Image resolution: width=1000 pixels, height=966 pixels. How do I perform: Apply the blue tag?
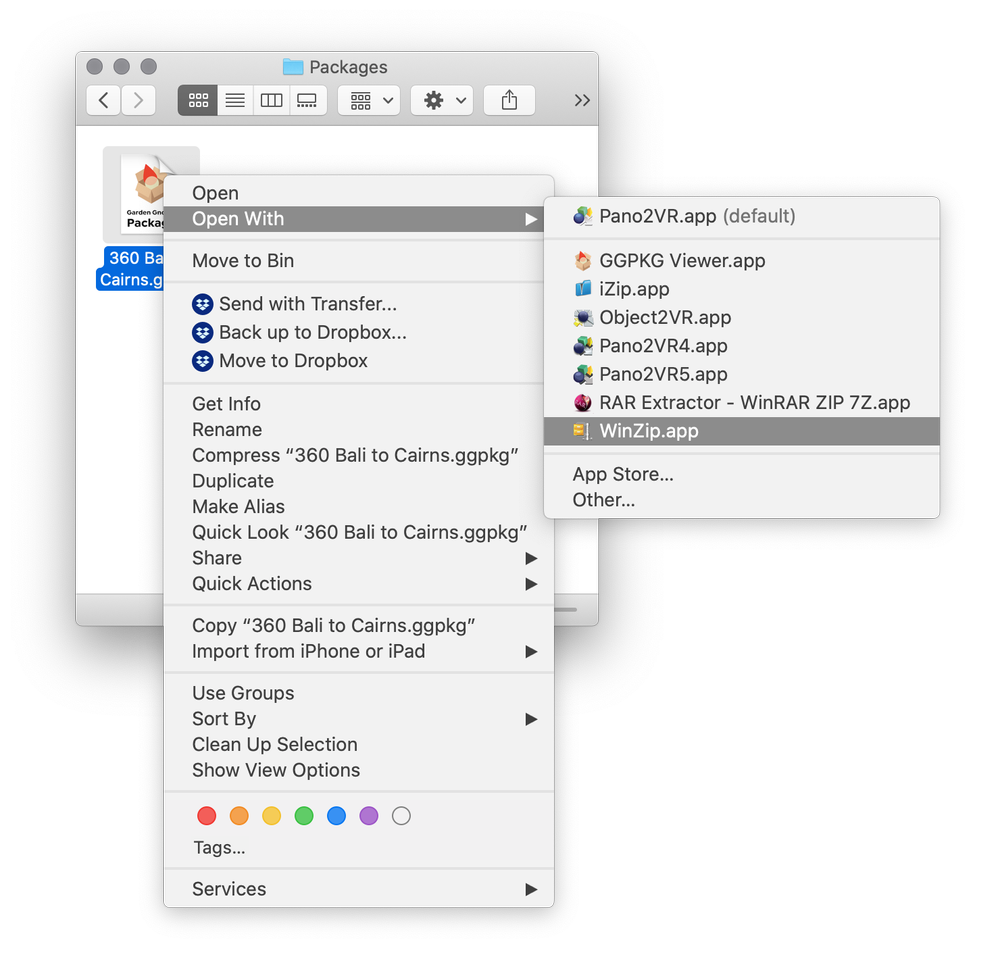point(336,816)
